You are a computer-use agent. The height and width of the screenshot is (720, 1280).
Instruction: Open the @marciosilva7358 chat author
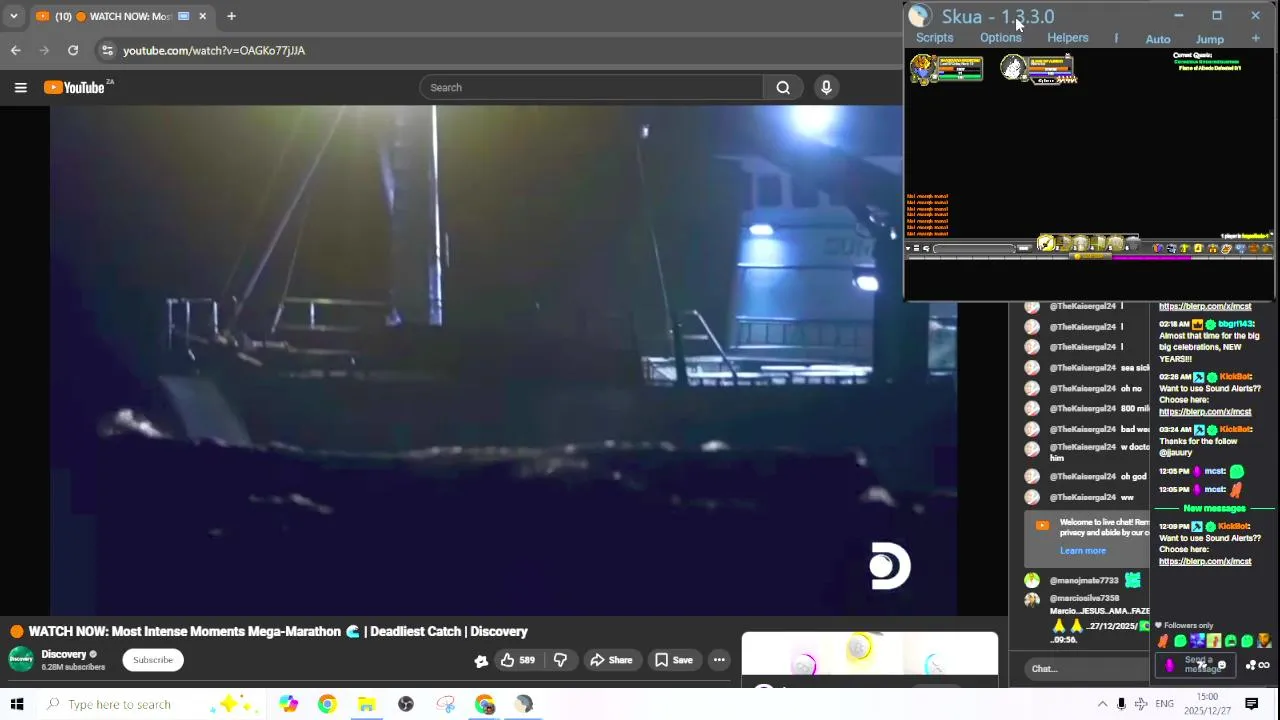coord(1084,598)
